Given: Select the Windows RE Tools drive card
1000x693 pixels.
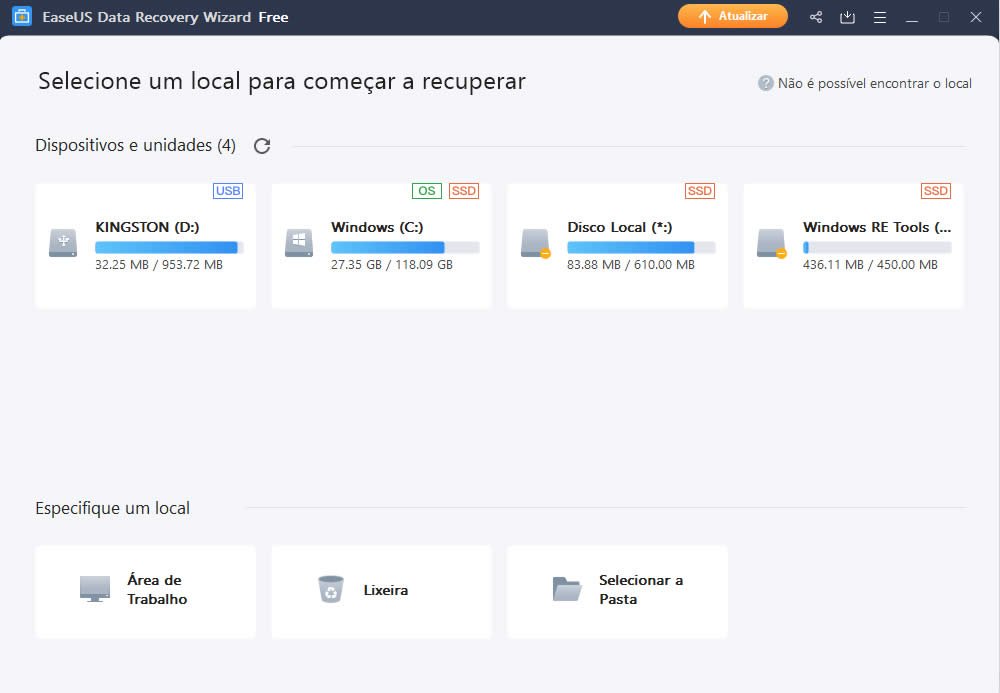Looking at the screenshot, I should 853,246.
